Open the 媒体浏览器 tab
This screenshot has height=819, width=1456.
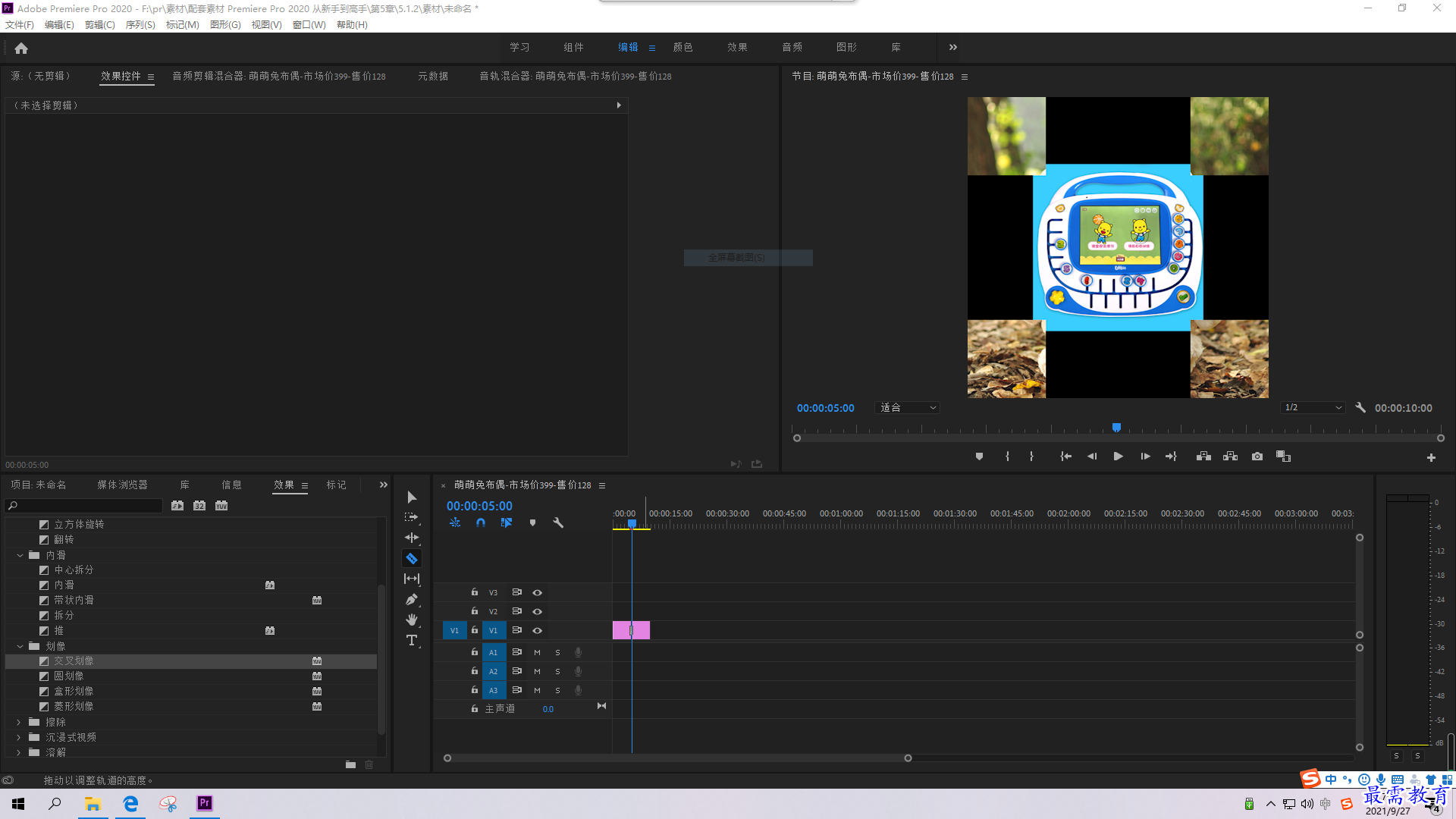(122, 485)
